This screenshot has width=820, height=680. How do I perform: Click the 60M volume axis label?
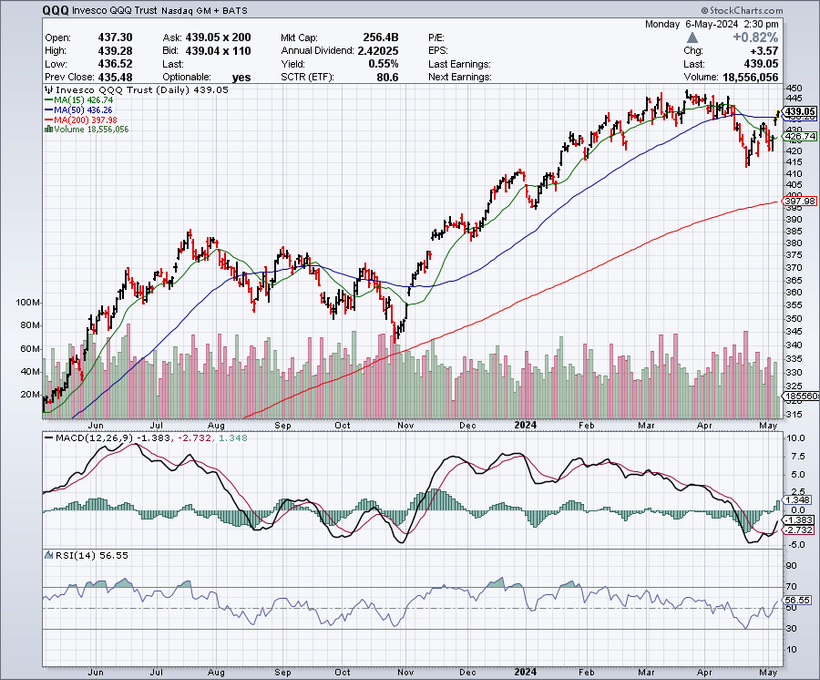click(x=30, y=349)
